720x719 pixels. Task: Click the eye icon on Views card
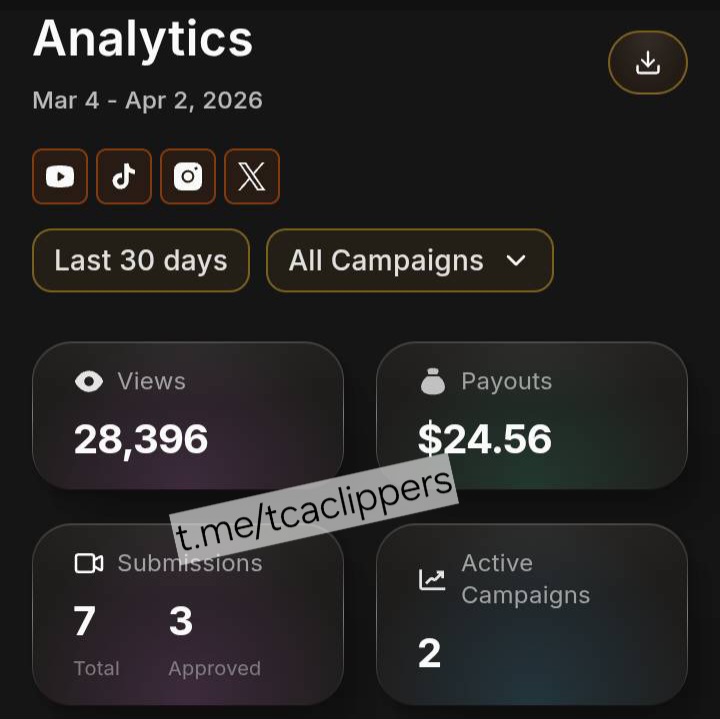[x=89, y=381]
